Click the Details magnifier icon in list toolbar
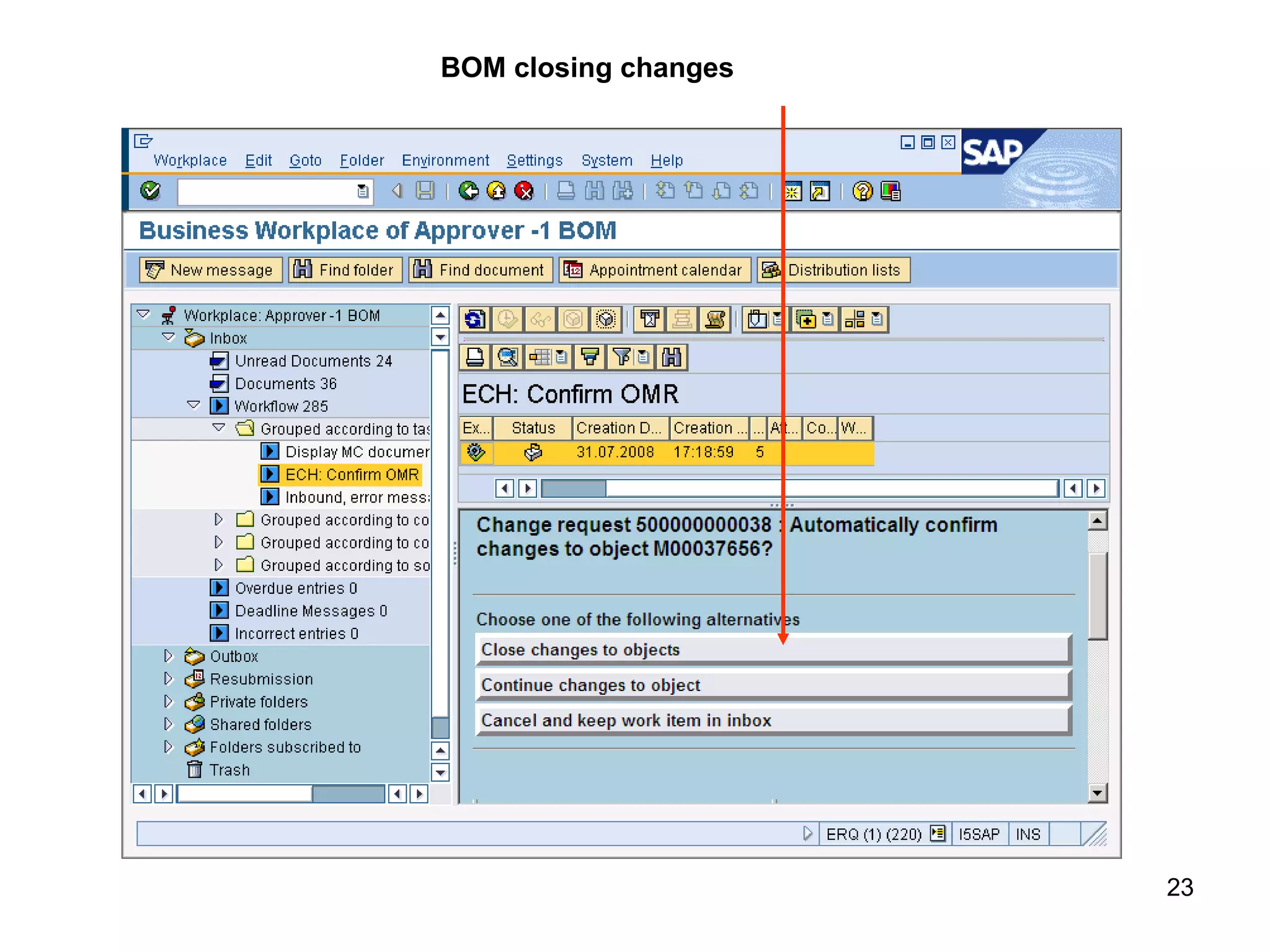This screenshot has width=1270, height=952. pos(508,358)
